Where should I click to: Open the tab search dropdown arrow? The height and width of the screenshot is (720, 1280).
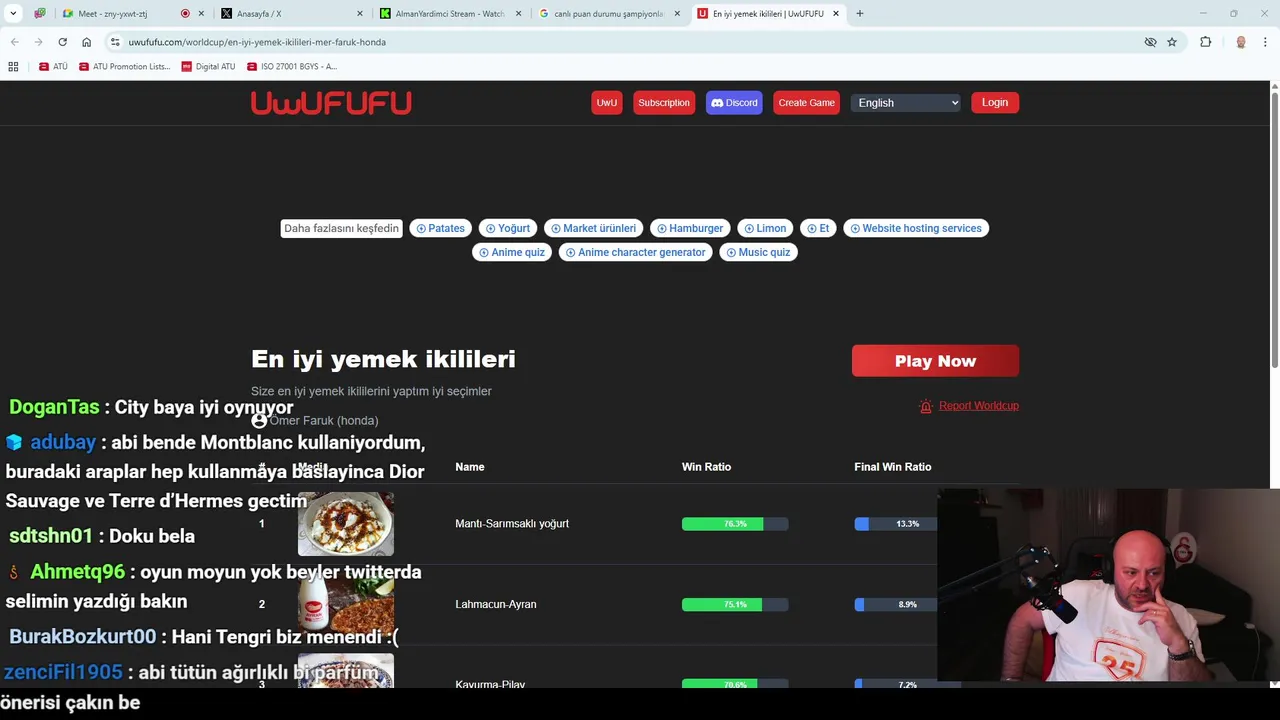(x=14, y=14)
